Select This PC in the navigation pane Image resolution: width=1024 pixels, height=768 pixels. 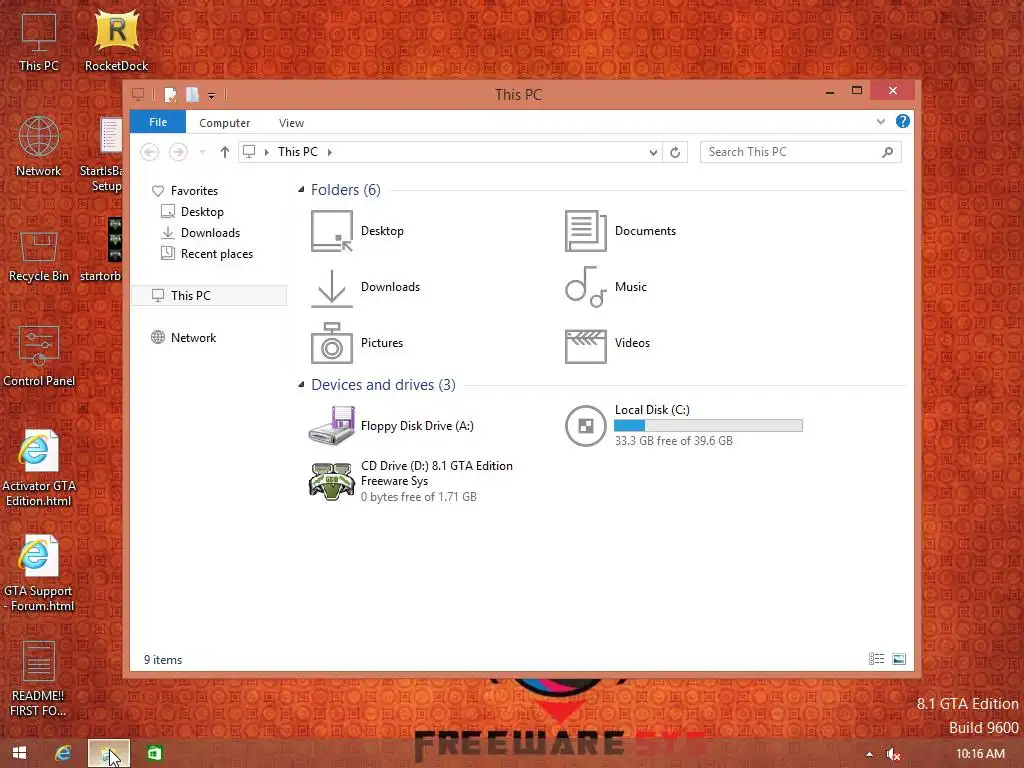pos(209,295)
